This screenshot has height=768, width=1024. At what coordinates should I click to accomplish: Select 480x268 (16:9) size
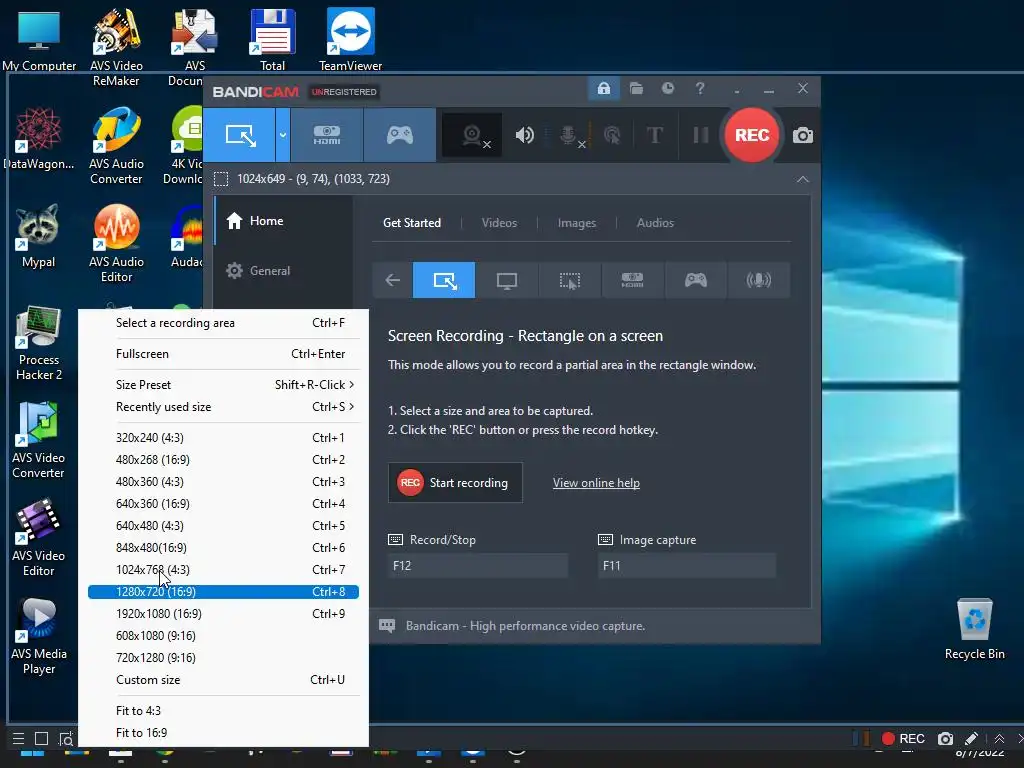click(x=223, y=459)
